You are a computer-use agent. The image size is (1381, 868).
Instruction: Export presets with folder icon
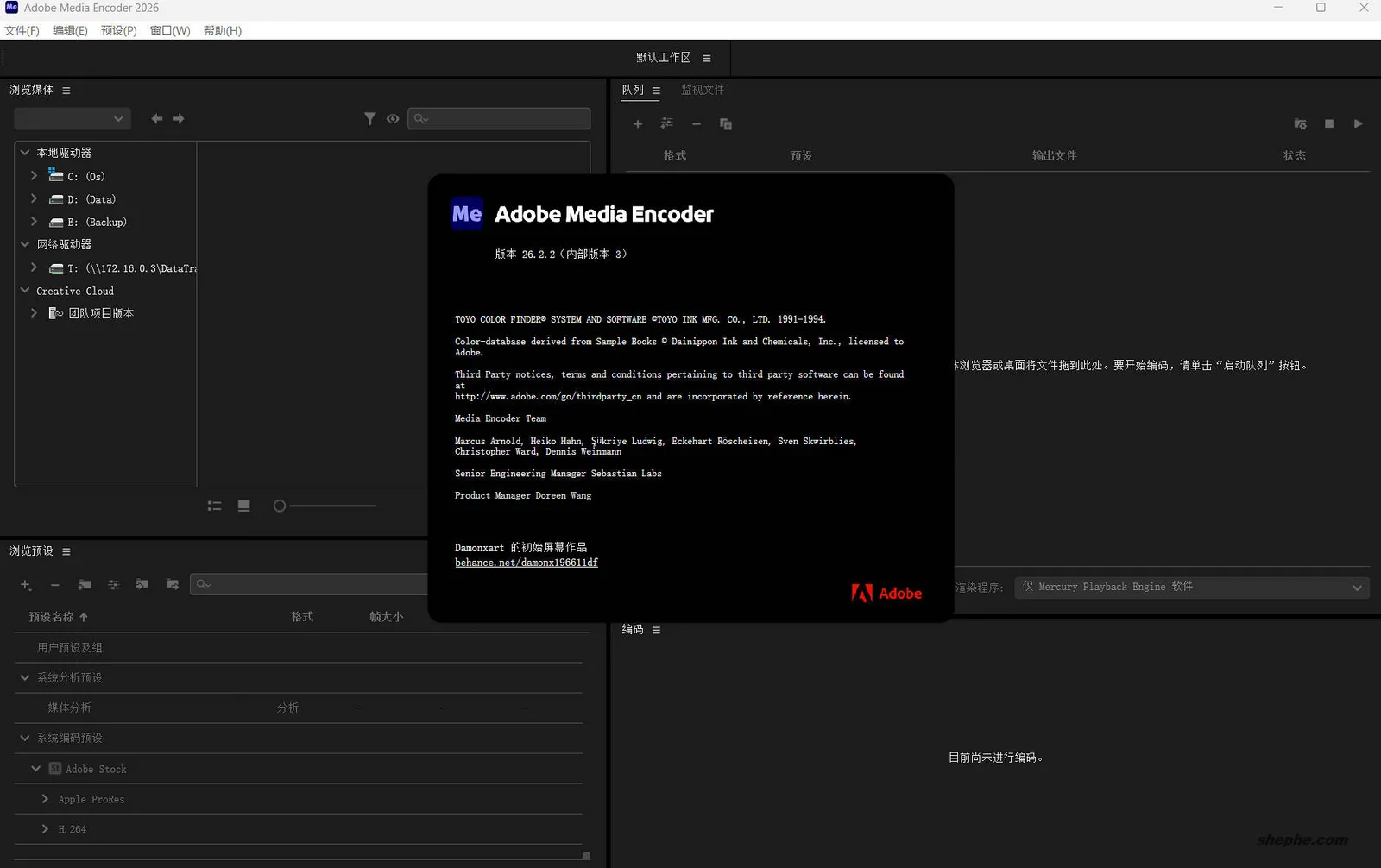click(173, 585)
